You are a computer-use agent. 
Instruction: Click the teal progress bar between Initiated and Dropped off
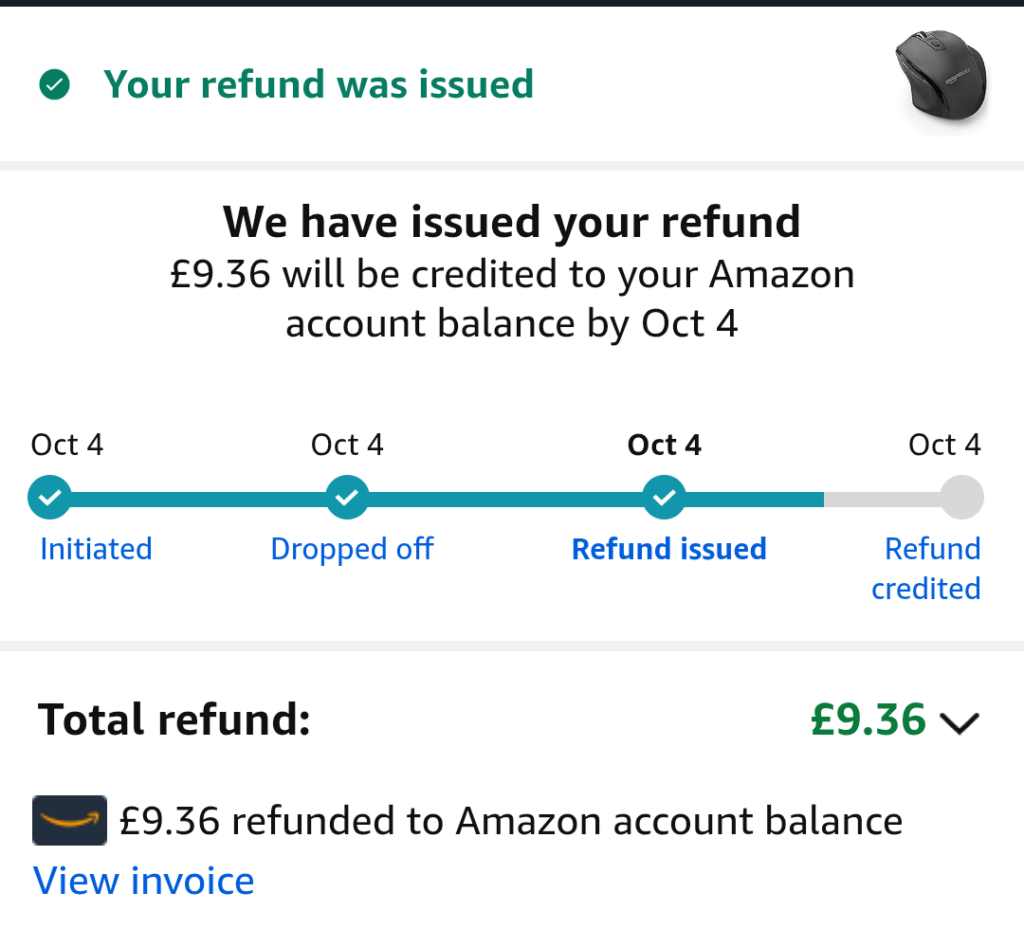198,496
